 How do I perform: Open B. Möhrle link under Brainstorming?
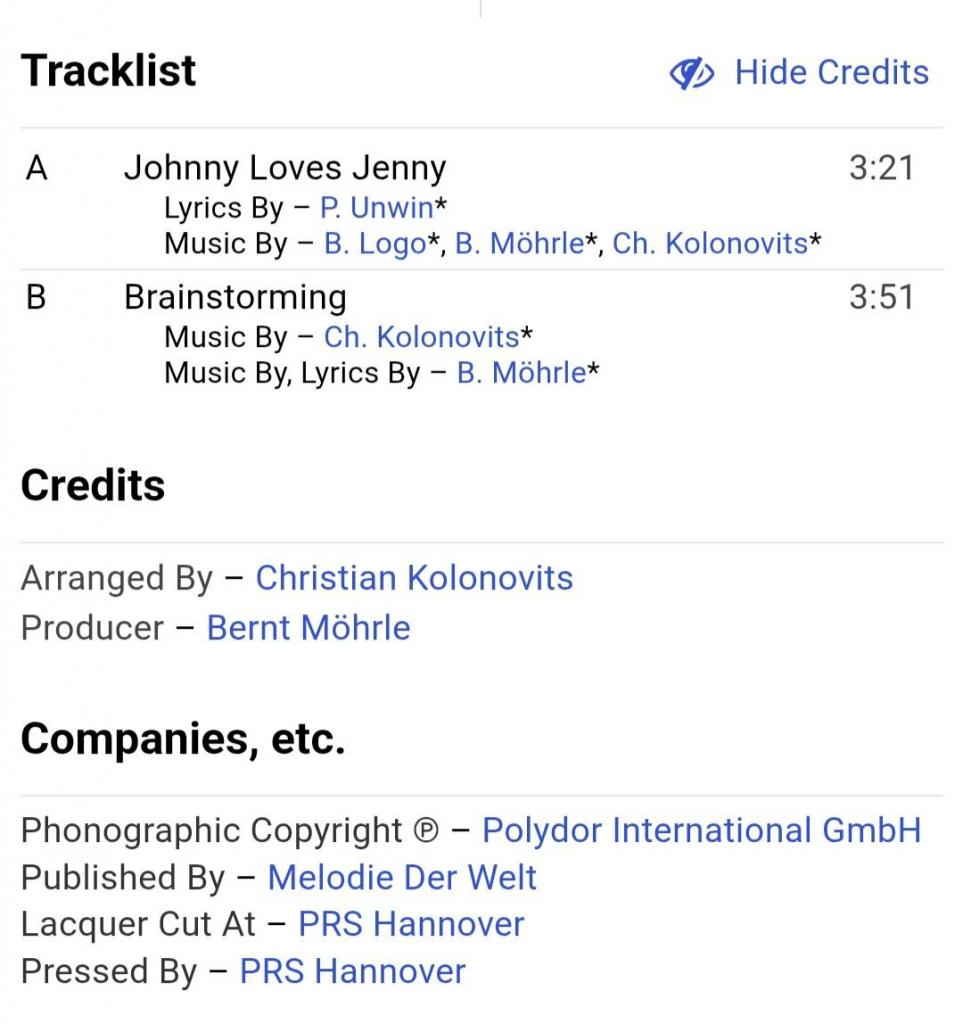tap(521, 373)
